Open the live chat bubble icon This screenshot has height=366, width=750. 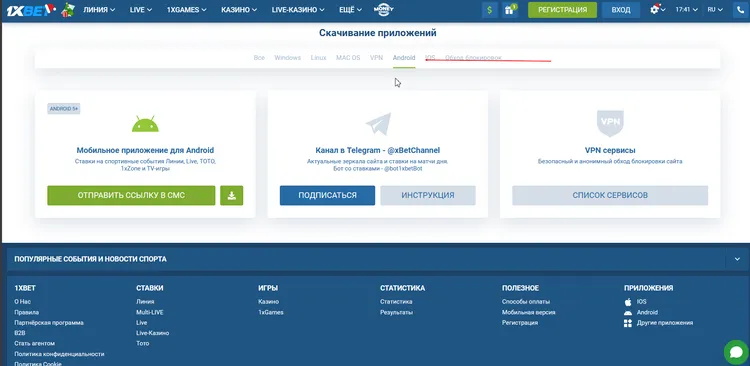(737, 353)
